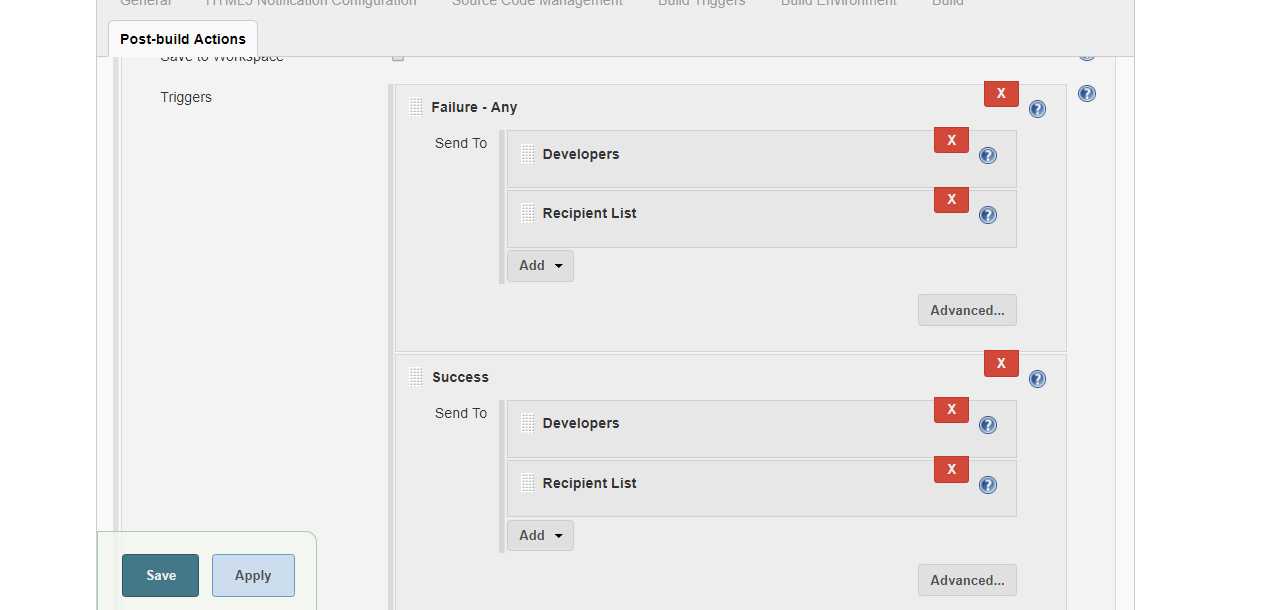Remove Developers from the Failure - Any recipients

(x=951, y=140)
